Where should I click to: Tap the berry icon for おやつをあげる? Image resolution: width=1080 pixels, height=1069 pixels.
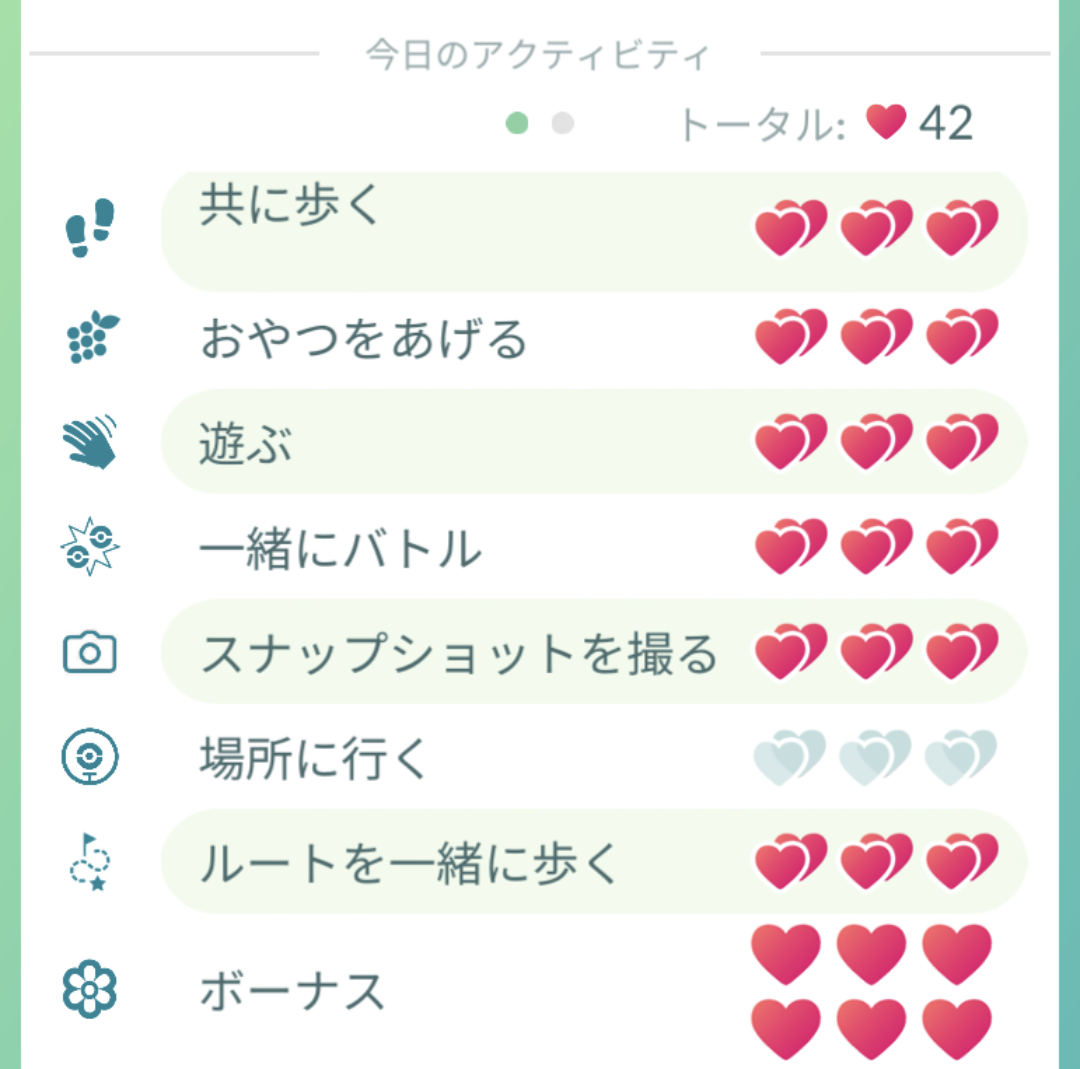coord(92,337)
